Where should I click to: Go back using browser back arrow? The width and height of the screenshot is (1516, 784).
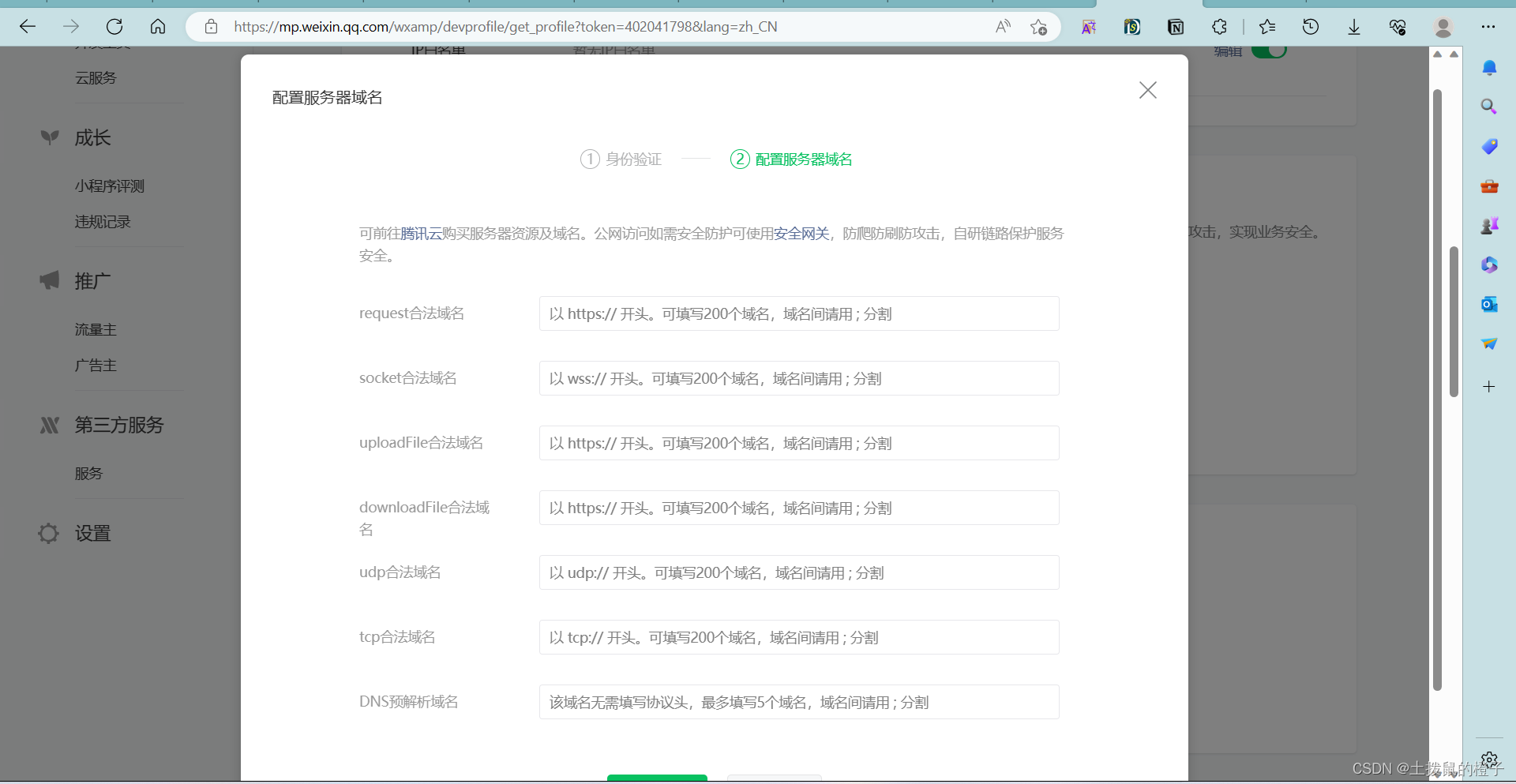[28, 27]
